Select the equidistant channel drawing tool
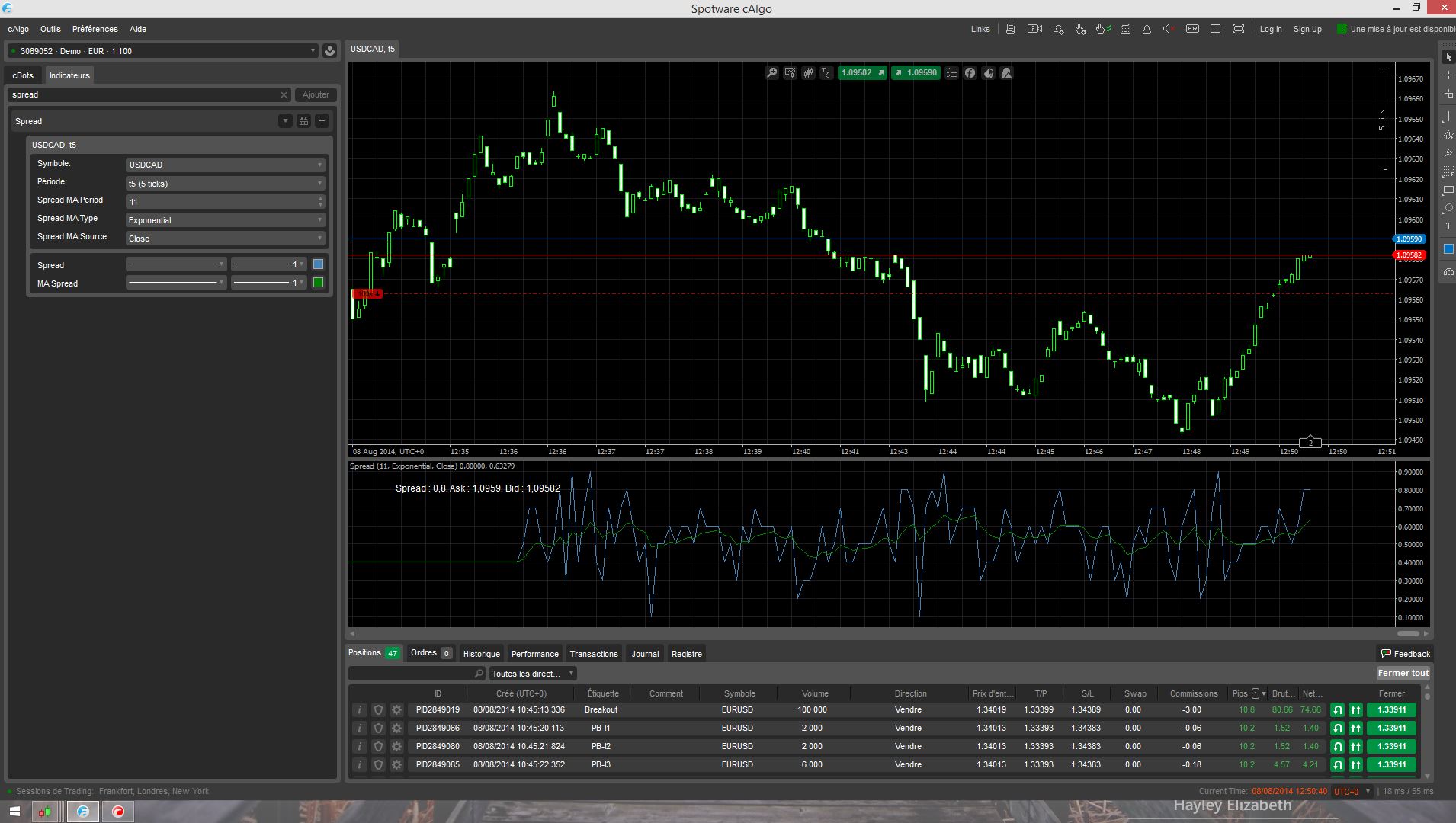This screenshot has height=823, width=1456. (1448, 135)
